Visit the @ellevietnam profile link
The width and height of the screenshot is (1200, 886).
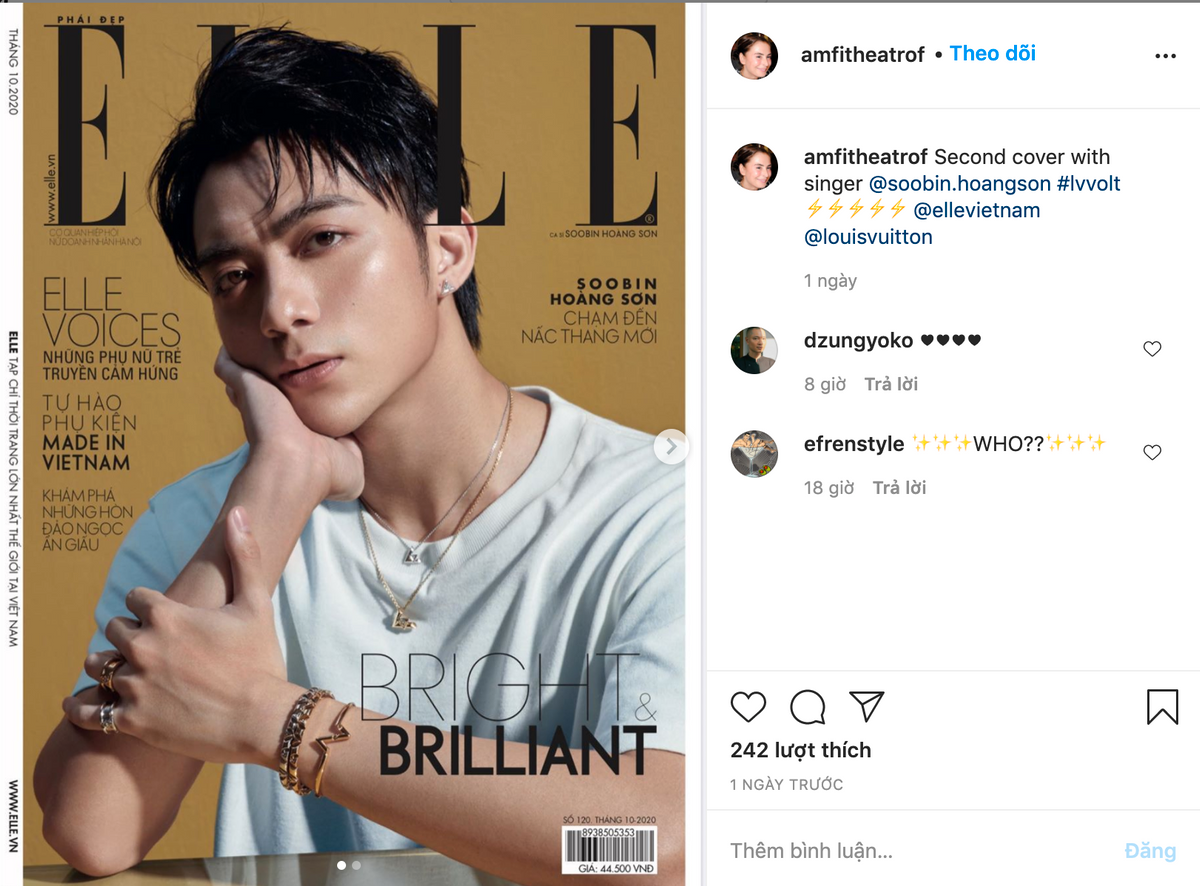[976, 211]
